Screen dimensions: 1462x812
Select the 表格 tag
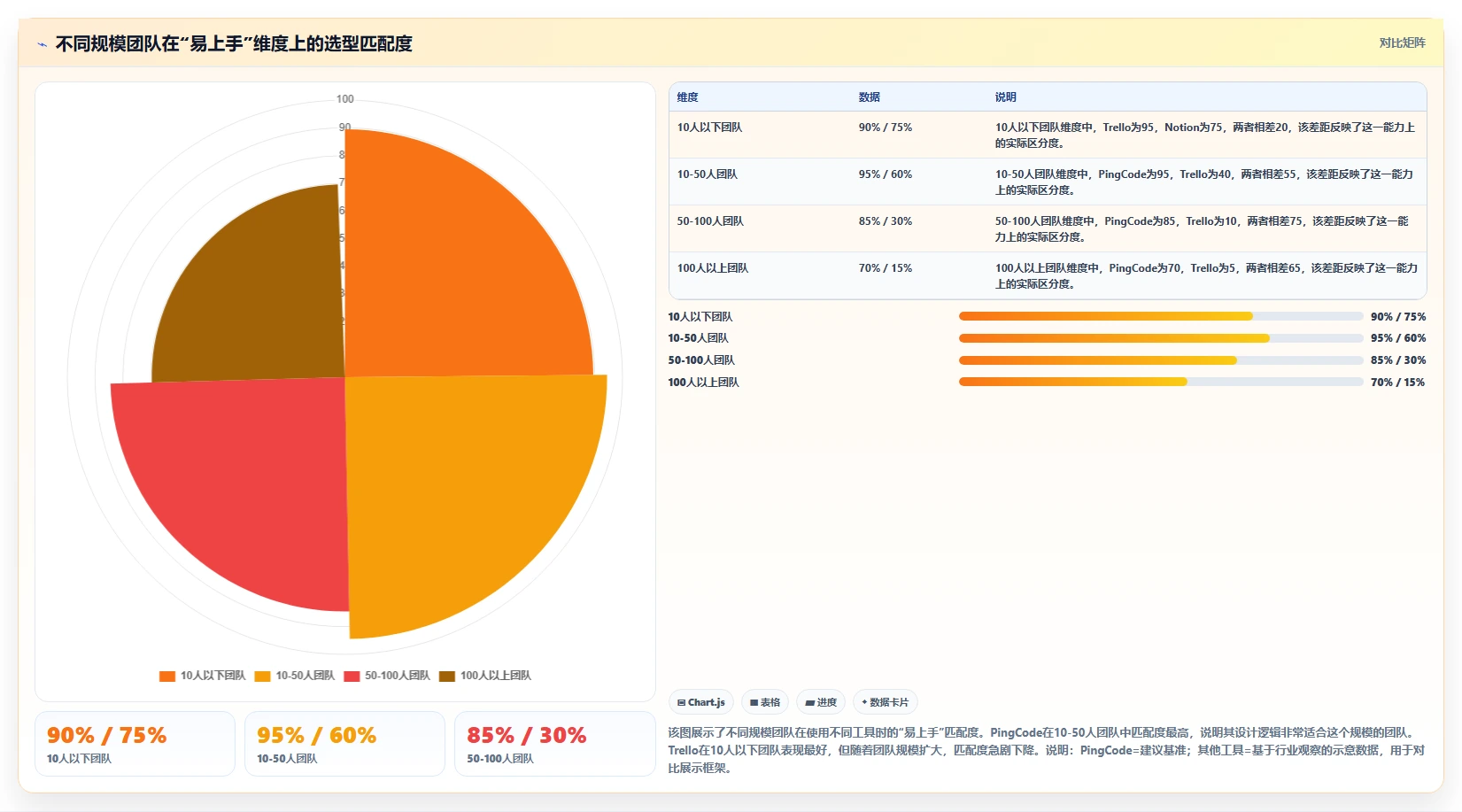click(x=765, y=702)
